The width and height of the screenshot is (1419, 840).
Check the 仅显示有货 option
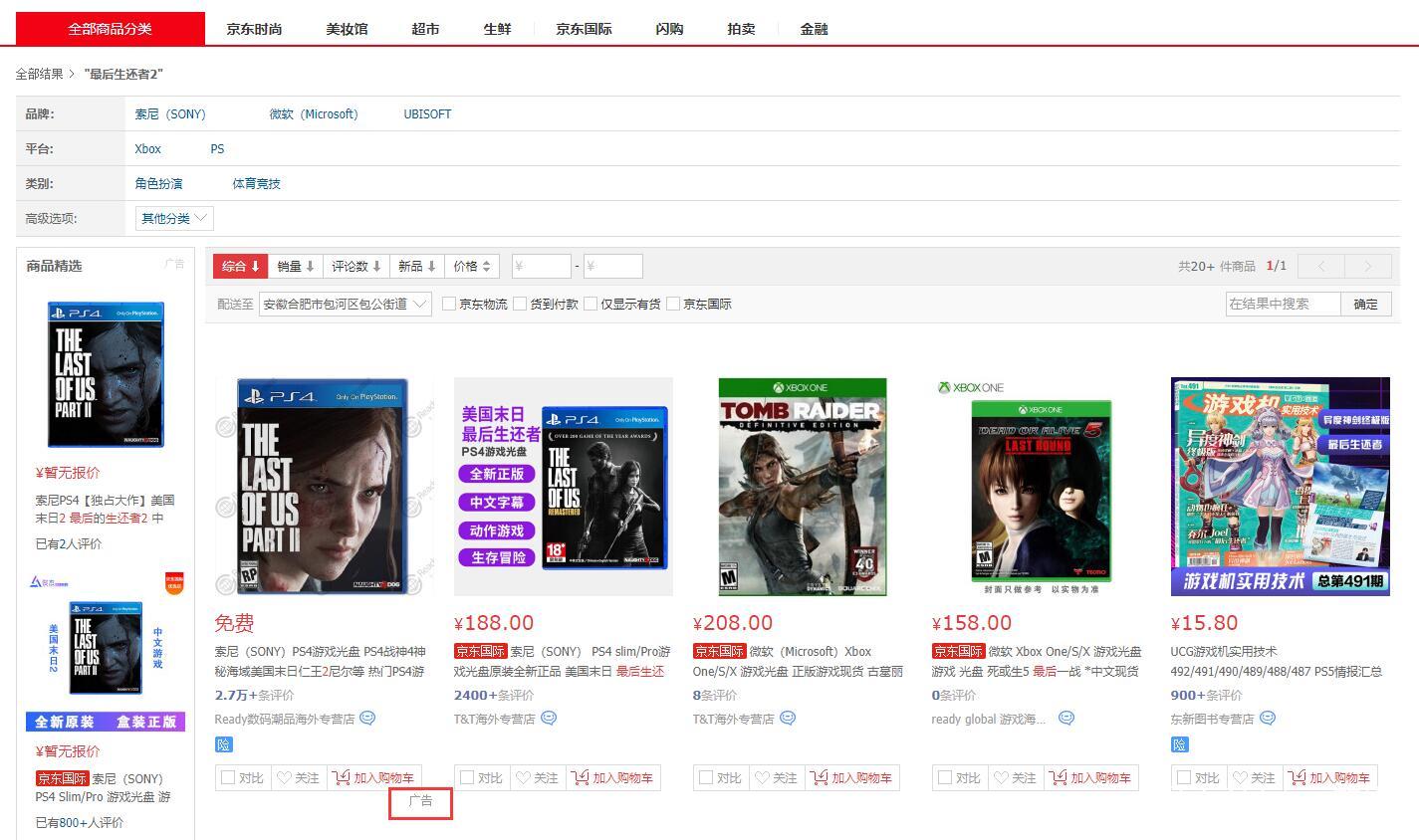591,305
